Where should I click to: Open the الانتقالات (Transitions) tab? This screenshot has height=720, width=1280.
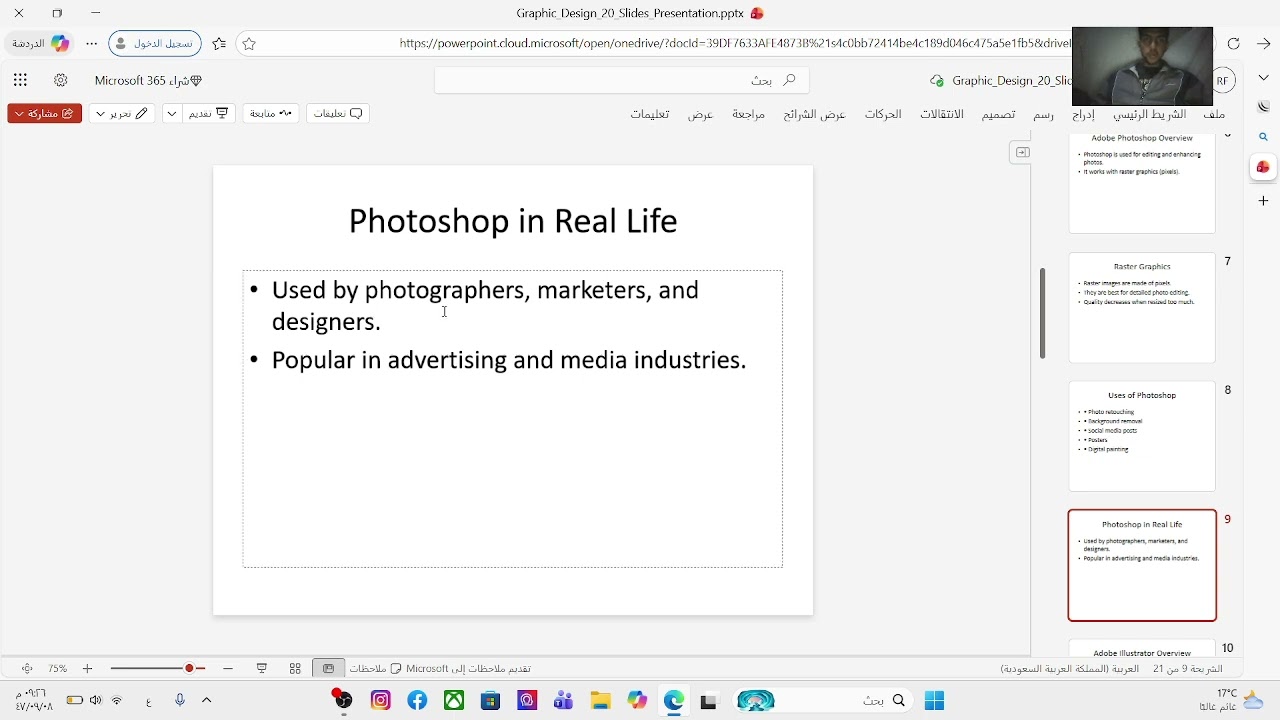pos(942,114)
